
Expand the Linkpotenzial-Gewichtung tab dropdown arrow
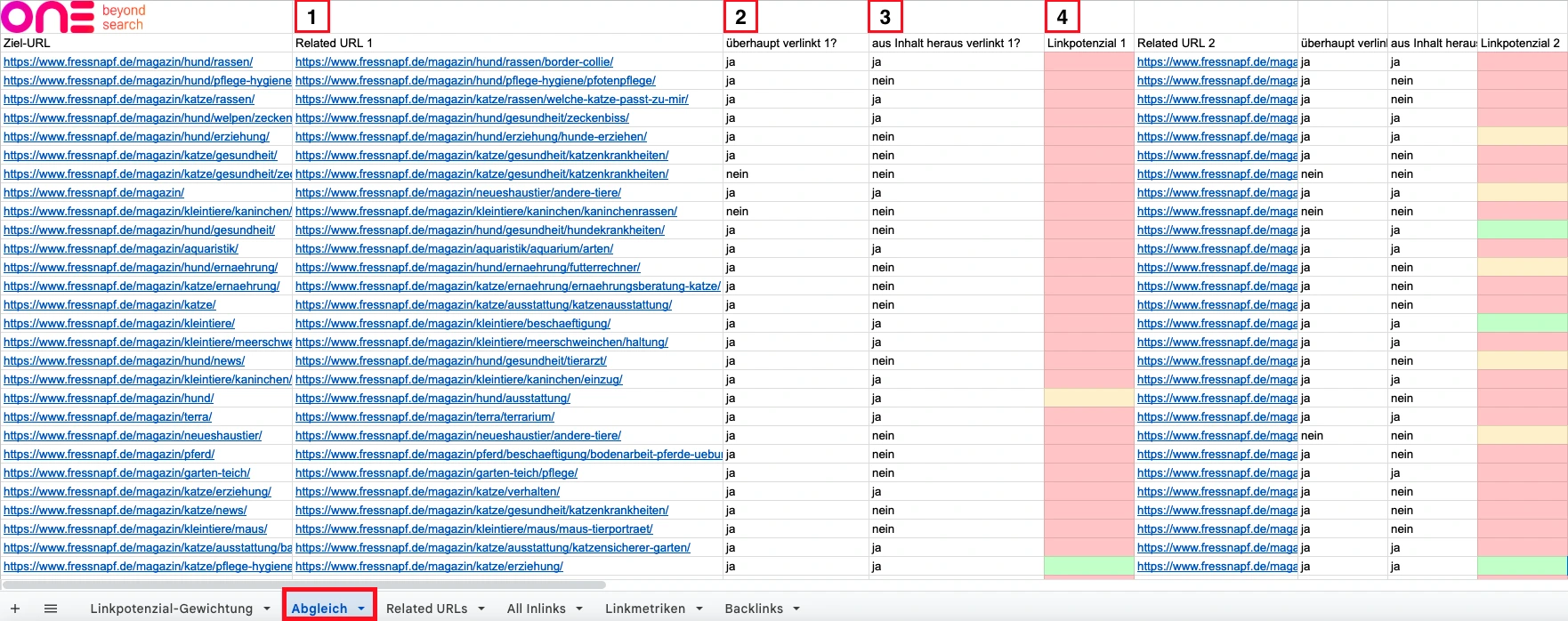267,609
